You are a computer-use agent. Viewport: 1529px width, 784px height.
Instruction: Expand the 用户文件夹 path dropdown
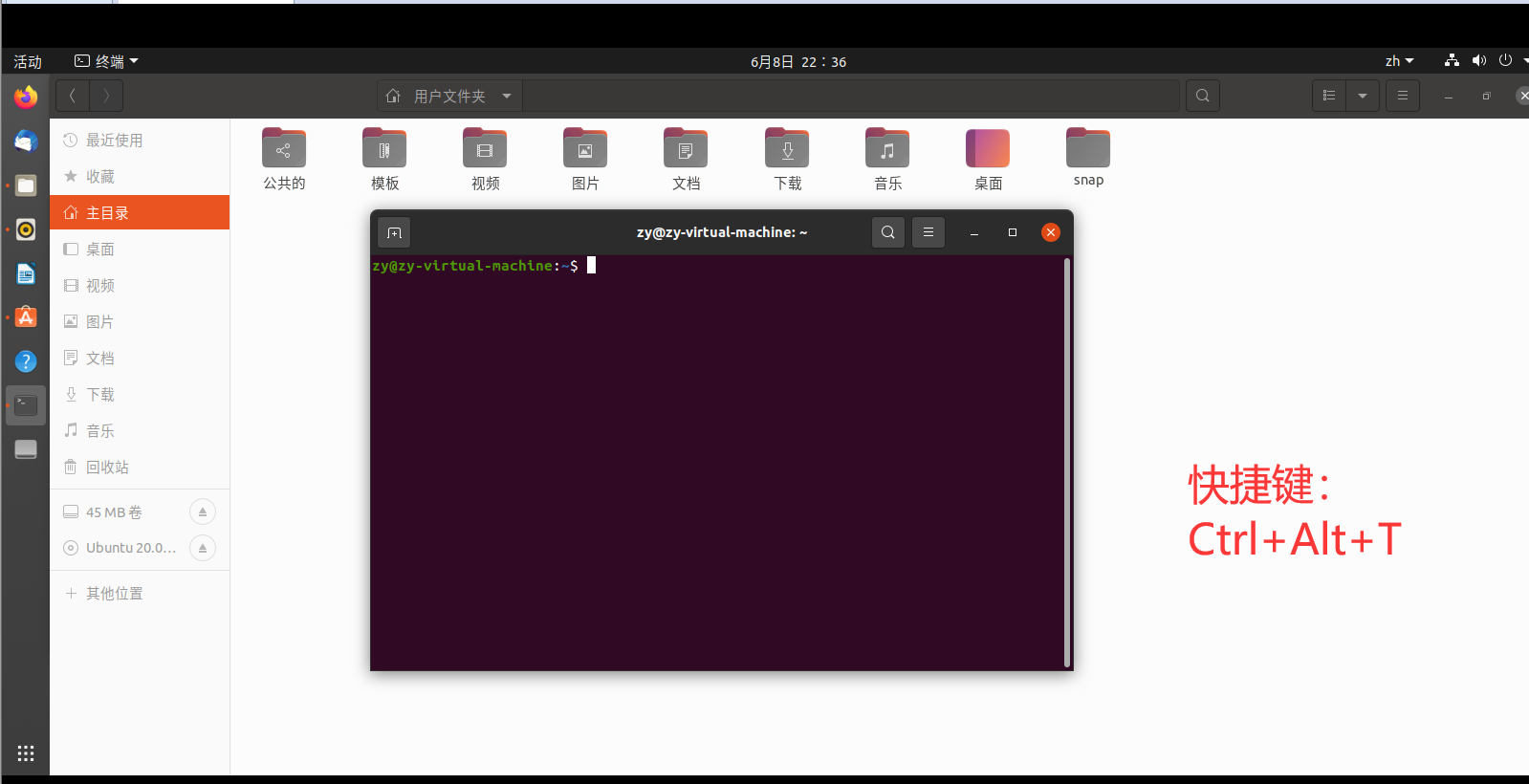(507, 96)
